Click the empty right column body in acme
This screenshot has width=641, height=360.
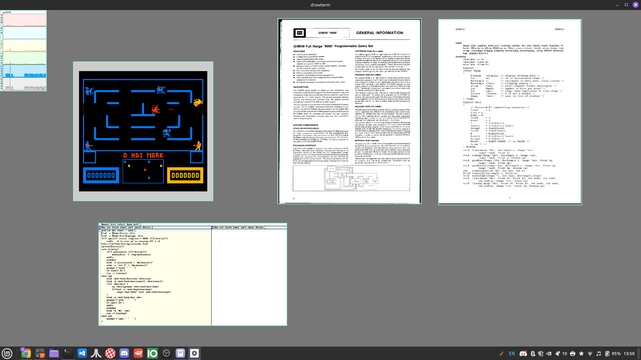[249, 277]
